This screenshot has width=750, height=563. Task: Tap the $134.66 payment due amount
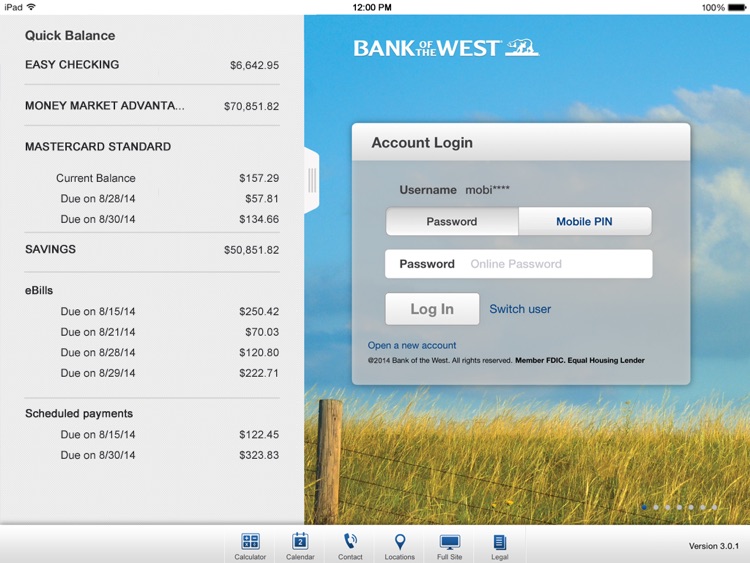click(x=259, y=219)
